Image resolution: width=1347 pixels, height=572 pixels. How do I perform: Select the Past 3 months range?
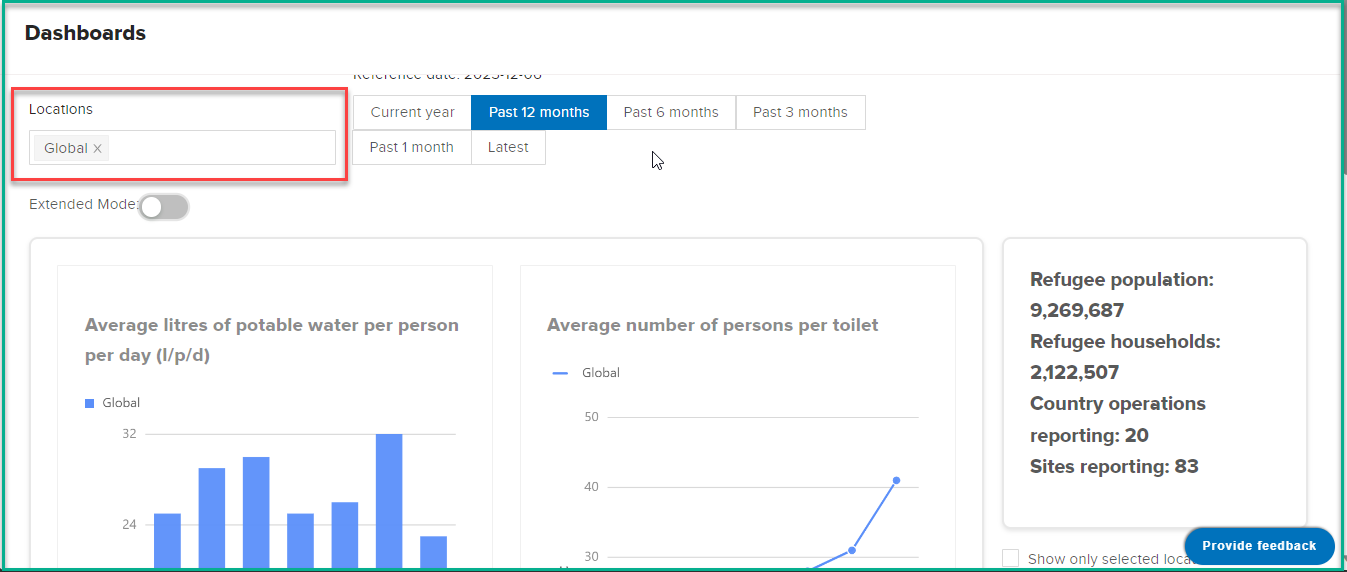click(x=800, y=113)
